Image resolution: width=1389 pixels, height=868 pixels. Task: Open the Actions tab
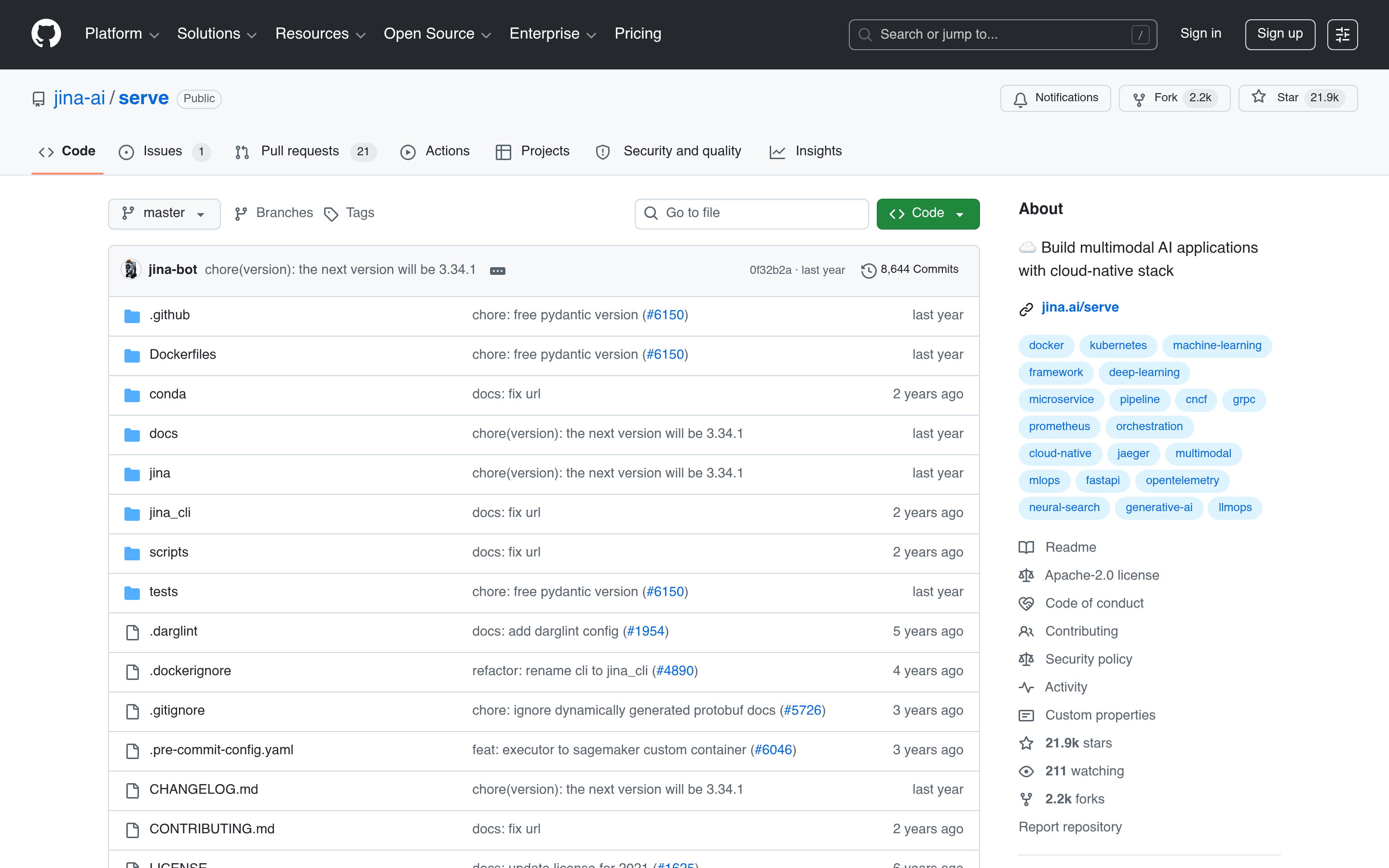[x=435, y=151]
